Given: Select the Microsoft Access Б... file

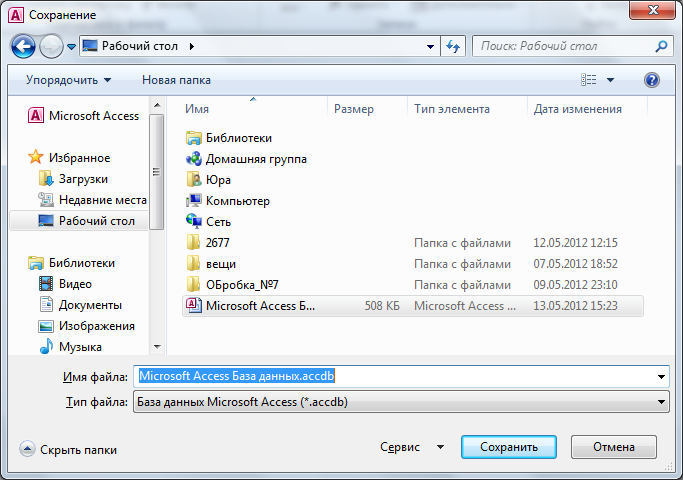Looking at the screenshot, I should (412, 306).
